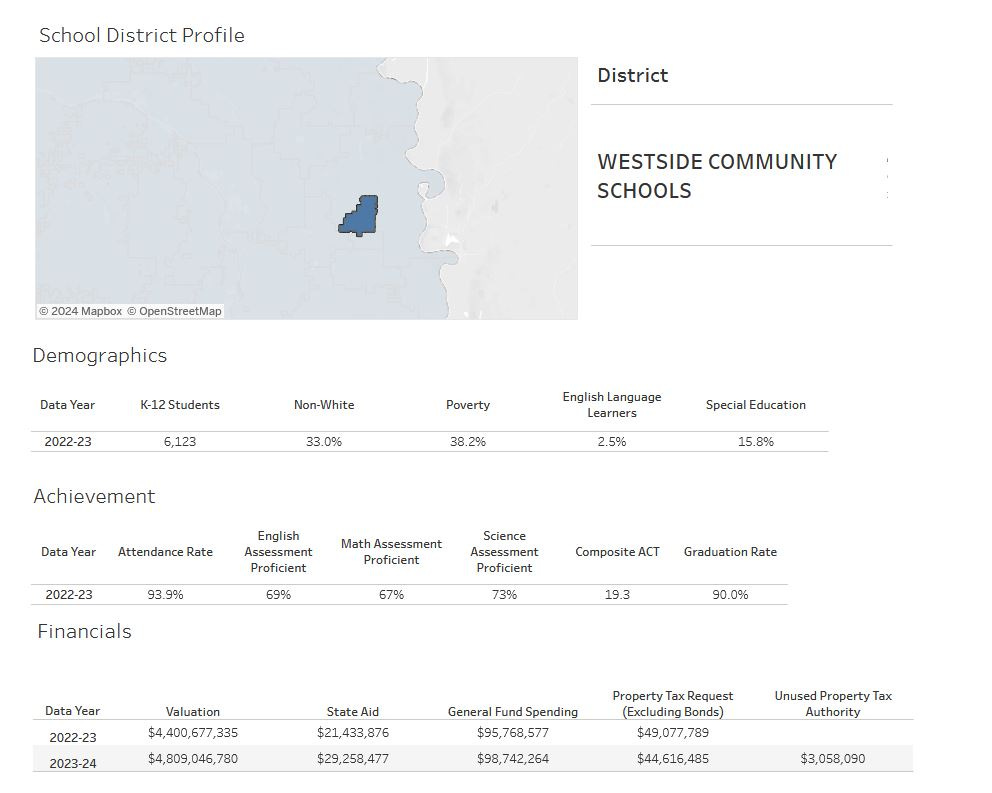Screen dimensions: 992x793
Task: Select the Non-White column header
Action: (324, 405)
